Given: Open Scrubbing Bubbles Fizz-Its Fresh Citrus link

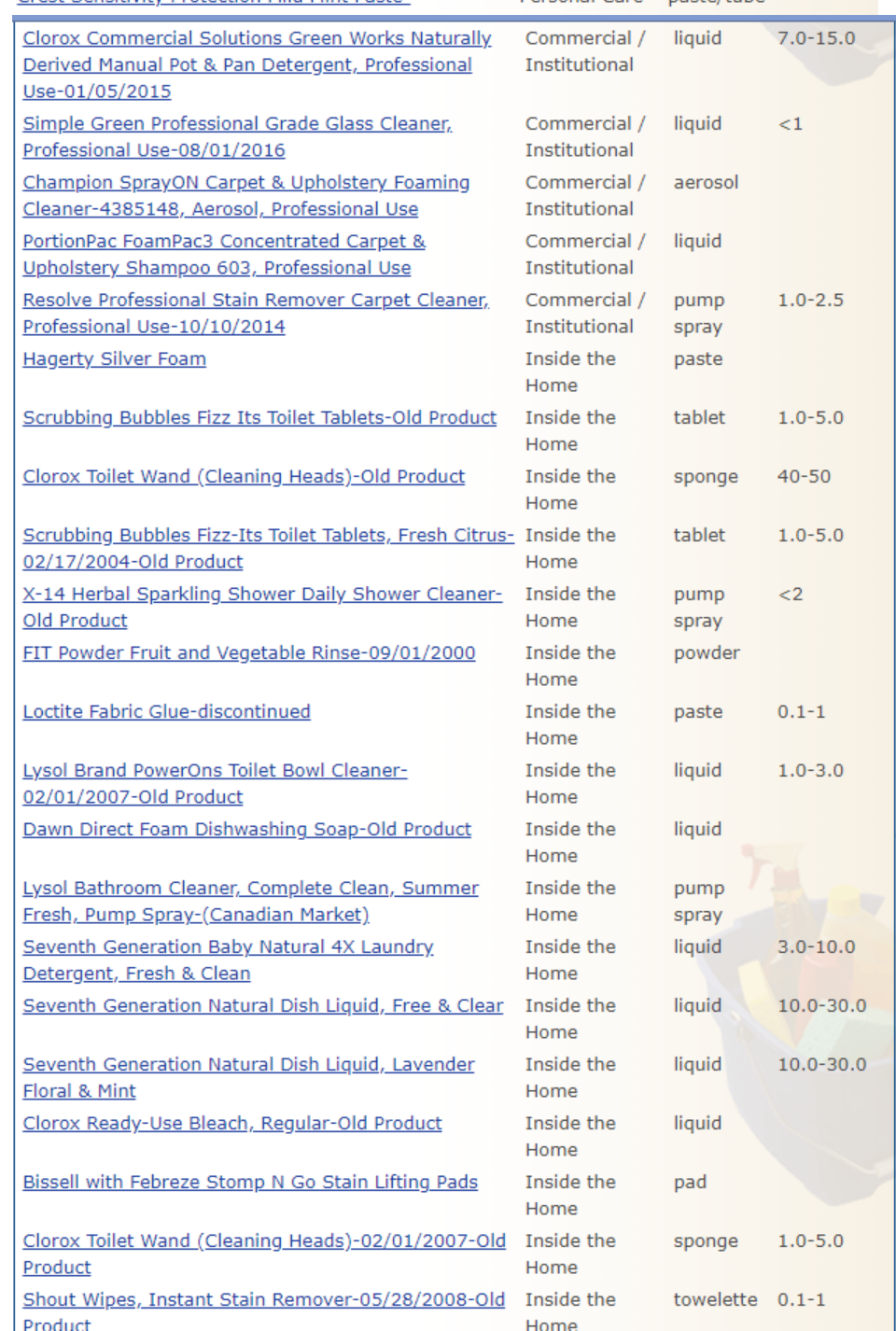Looking at the screenshot, I should [268, 536].
